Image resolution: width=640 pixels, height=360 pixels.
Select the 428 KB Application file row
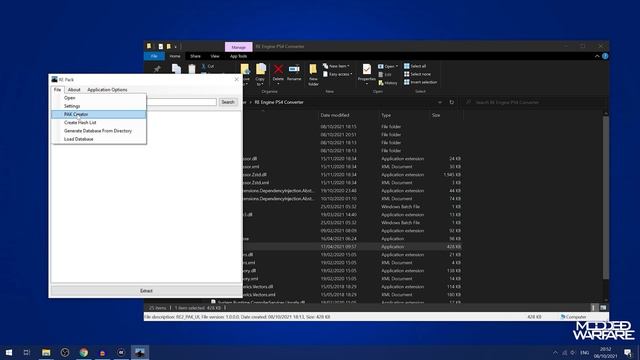(x=352, y=247)
